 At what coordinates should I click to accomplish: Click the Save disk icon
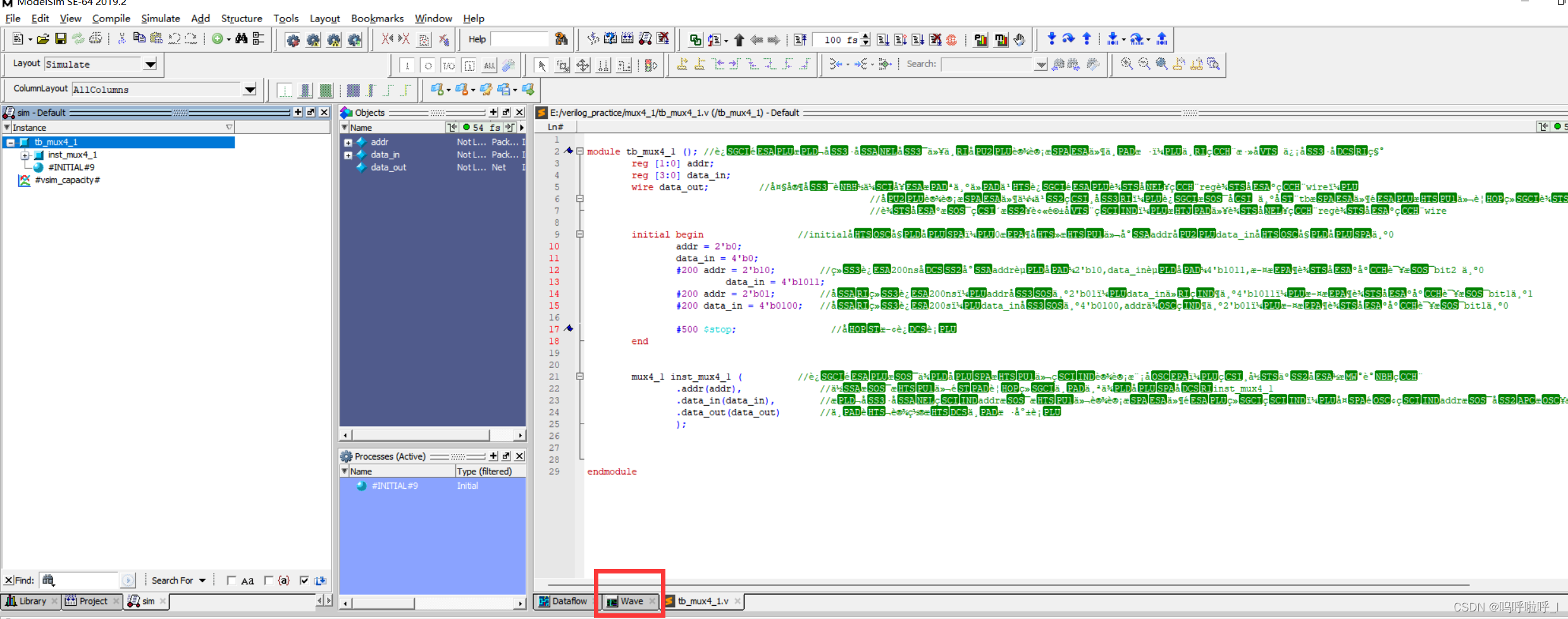pos(61,39)
